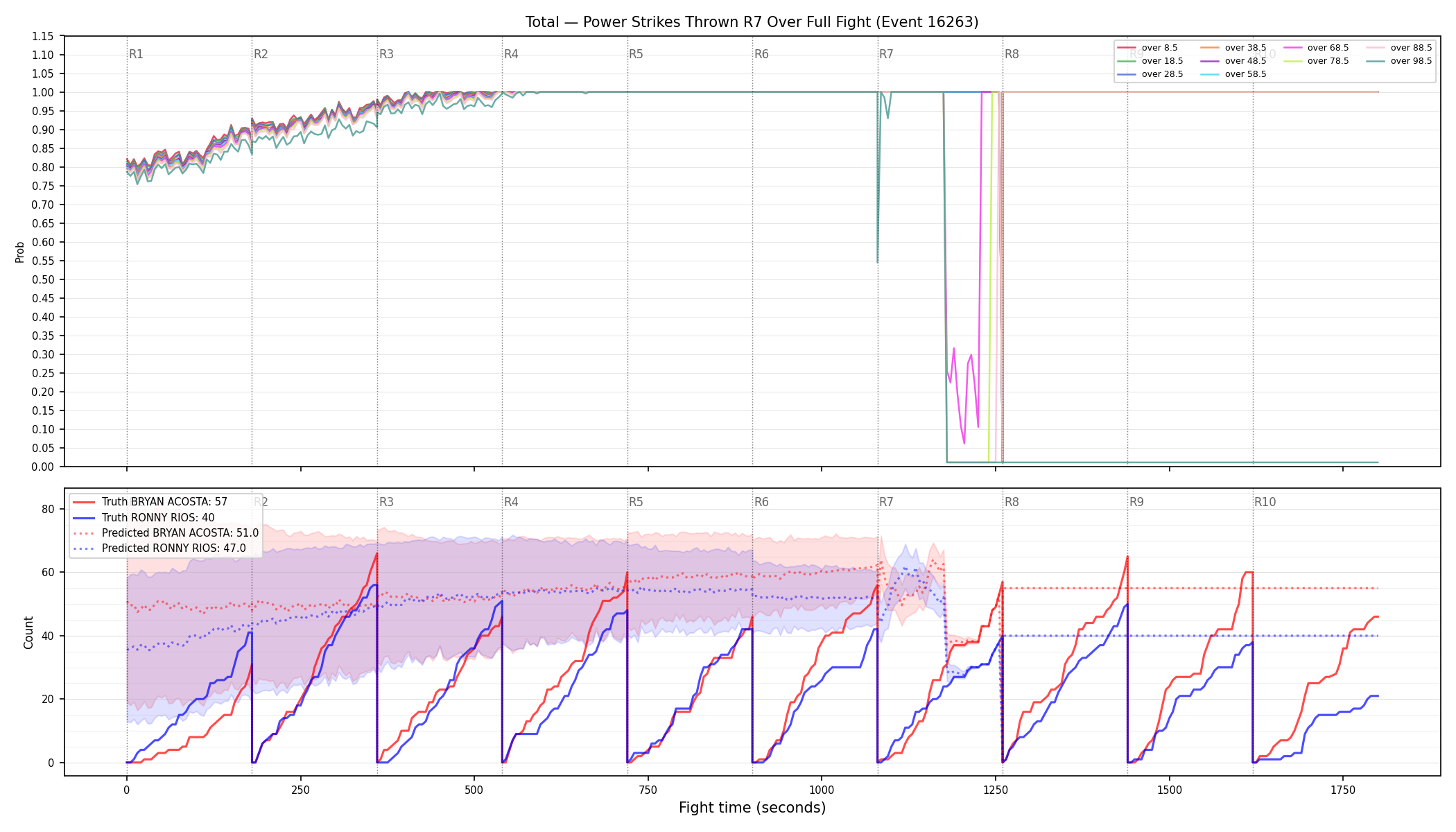Image resolution: width=1456 pixels, height=832 pixels.
Task: Click the 'Fight time (seconds)' axis label
Action: click(752, 808)
